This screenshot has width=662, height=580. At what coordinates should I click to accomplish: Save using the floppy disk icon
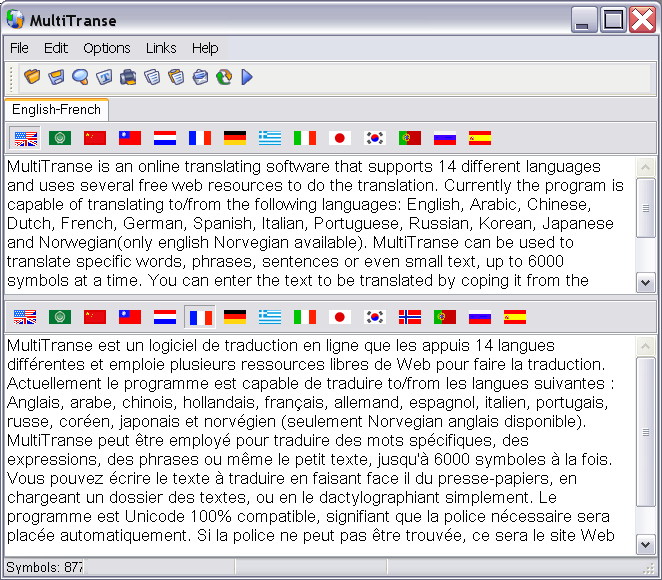pyautogui.click(x=56, y=77)
